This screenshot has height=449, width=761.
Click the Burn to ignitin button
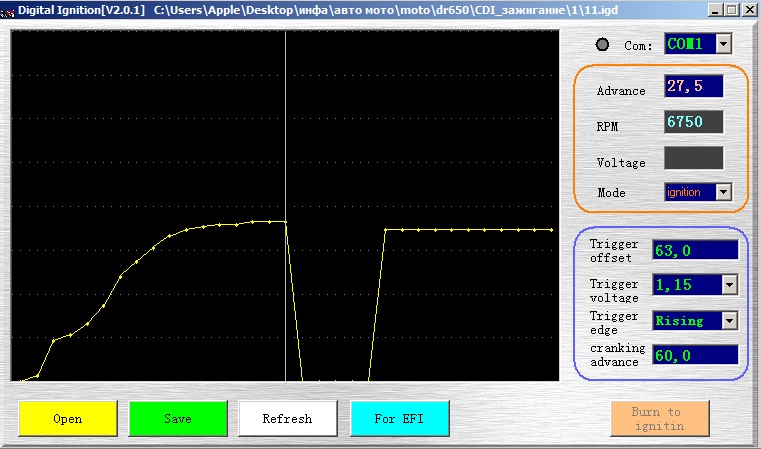point(660,418)
